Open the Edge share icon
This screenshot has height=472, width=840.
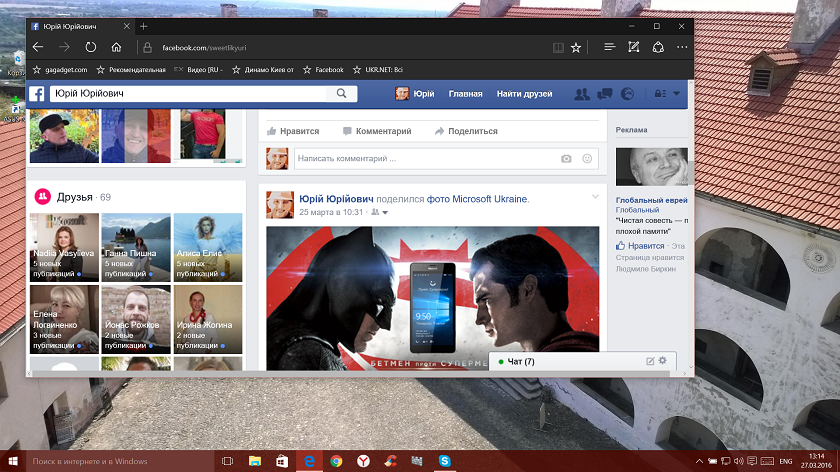click(658, 47)
